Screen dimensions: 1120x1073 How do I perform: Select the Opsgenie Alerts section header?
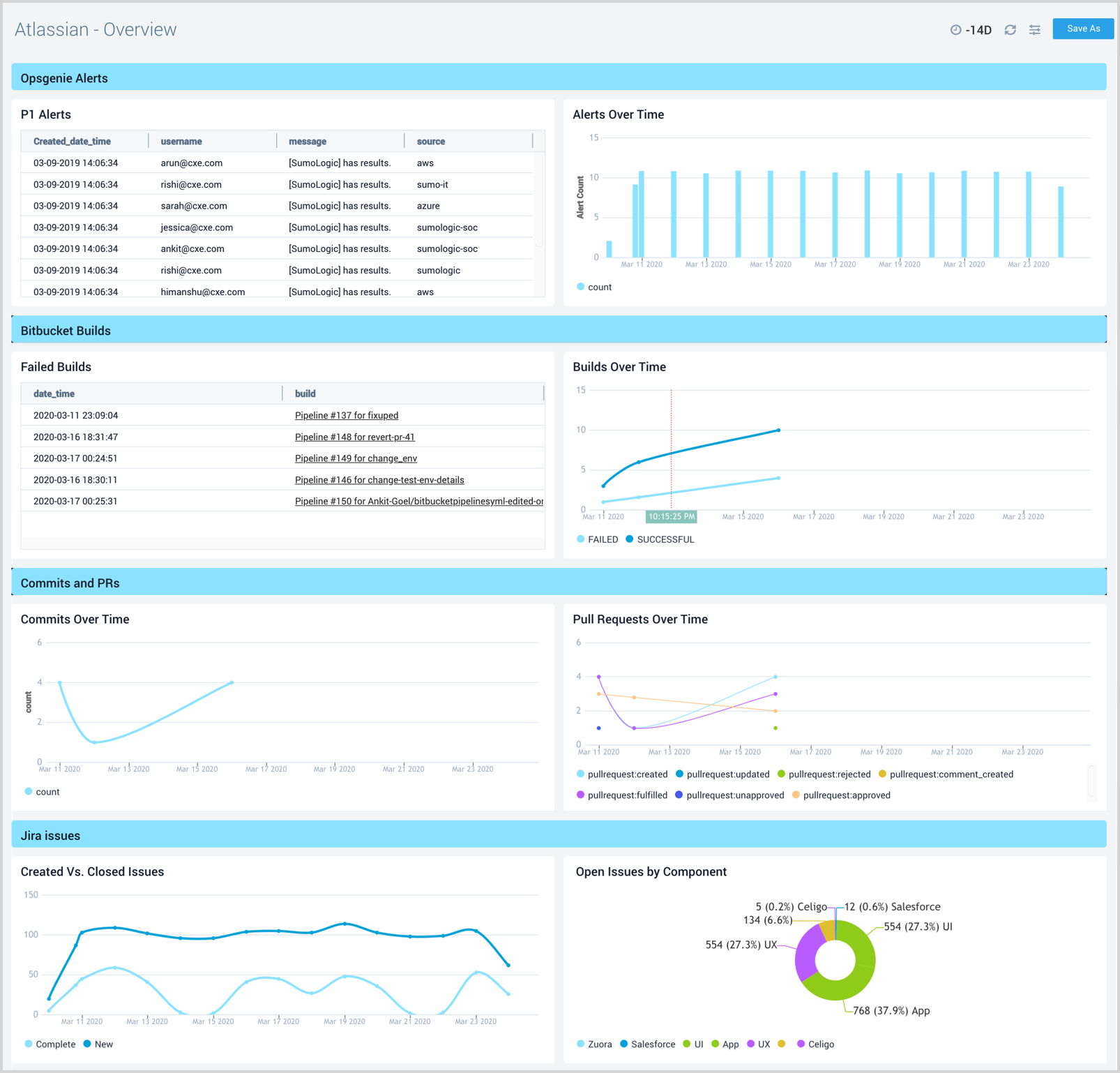(559, 77)
